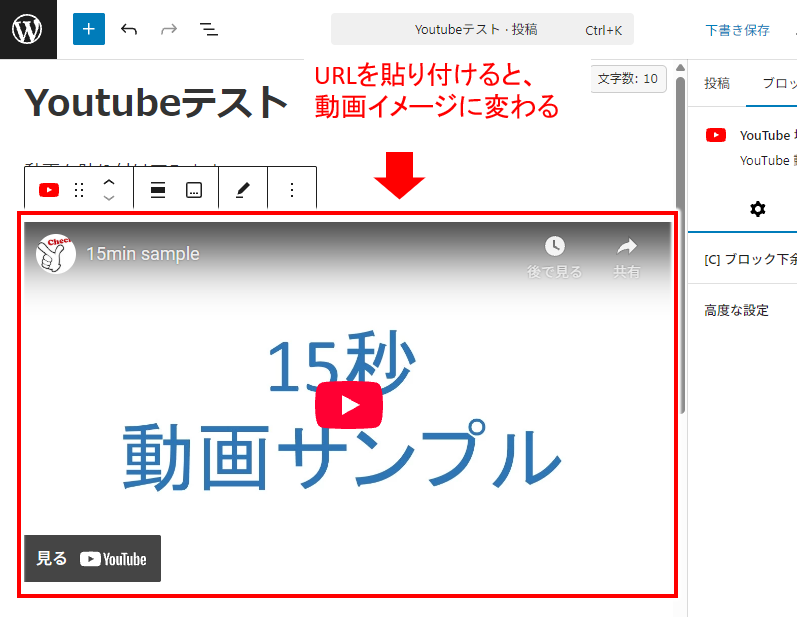Click the 文字数: 10 character count
The width and height of the screenshot is (806, 623).
pyautogui.click(x=628, y=79)
